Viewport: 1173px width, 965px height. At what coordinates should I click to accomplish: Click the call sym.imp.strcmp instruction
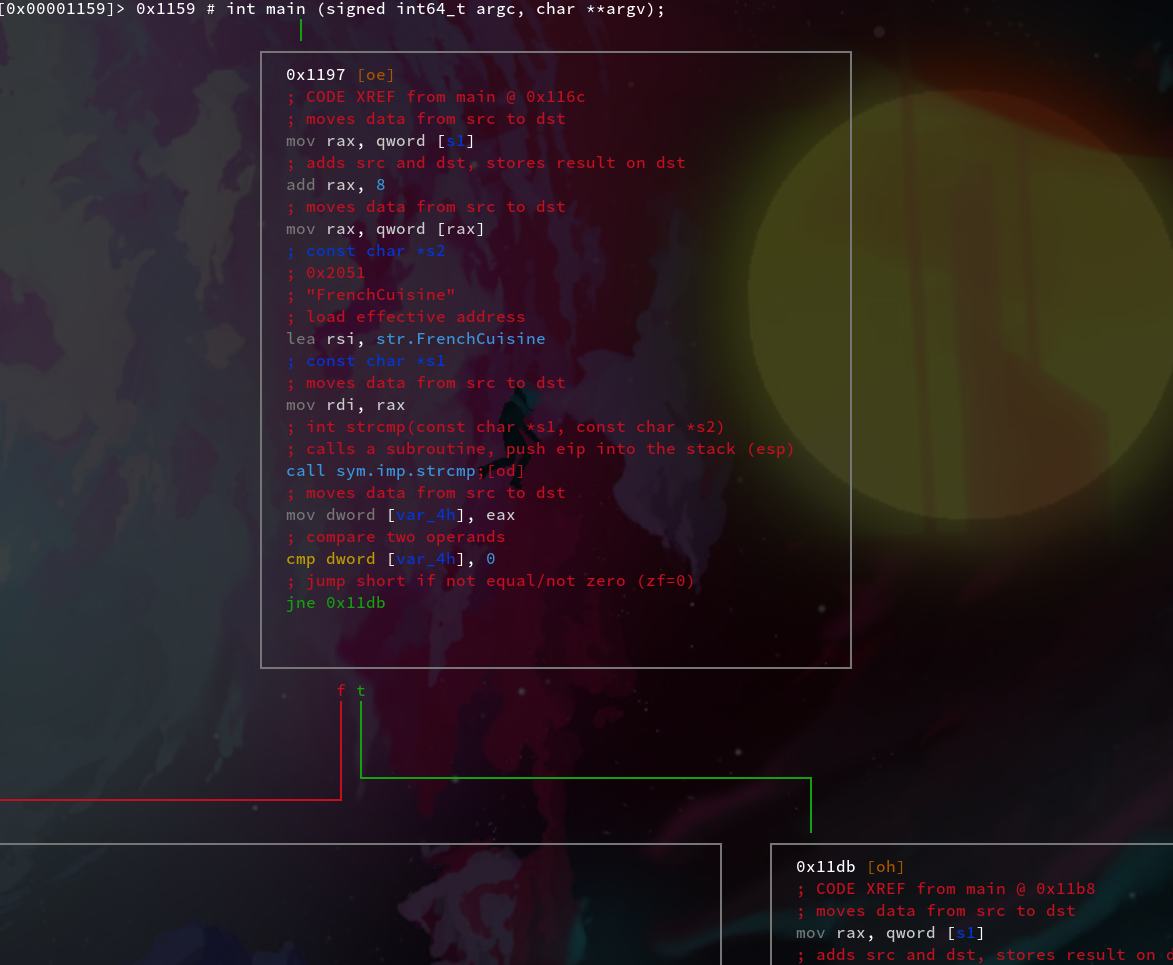tap(381, 471)
